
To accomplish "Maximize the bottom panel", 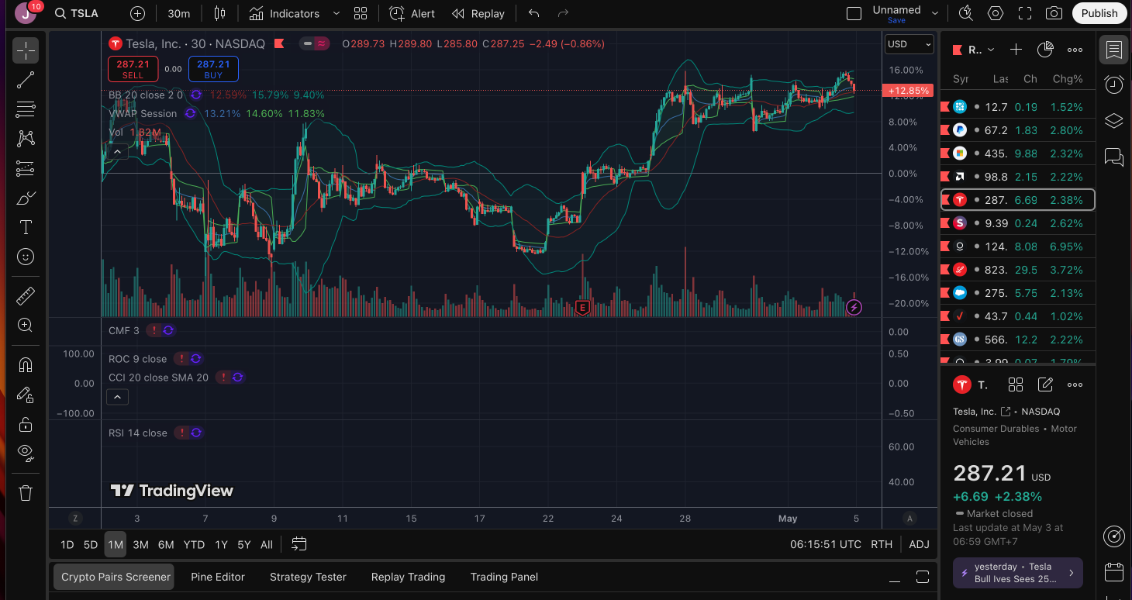I will [x=923, y=577].
